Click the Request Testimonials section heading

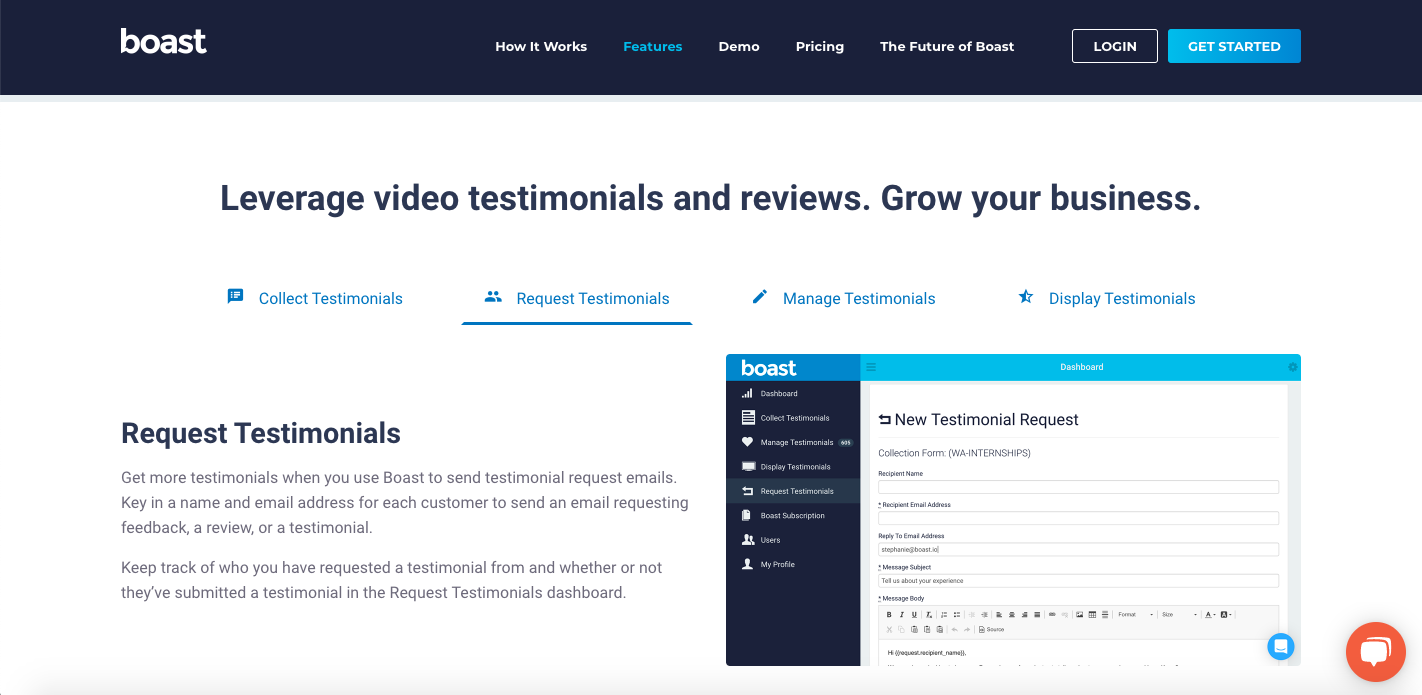tap(261, 433)
